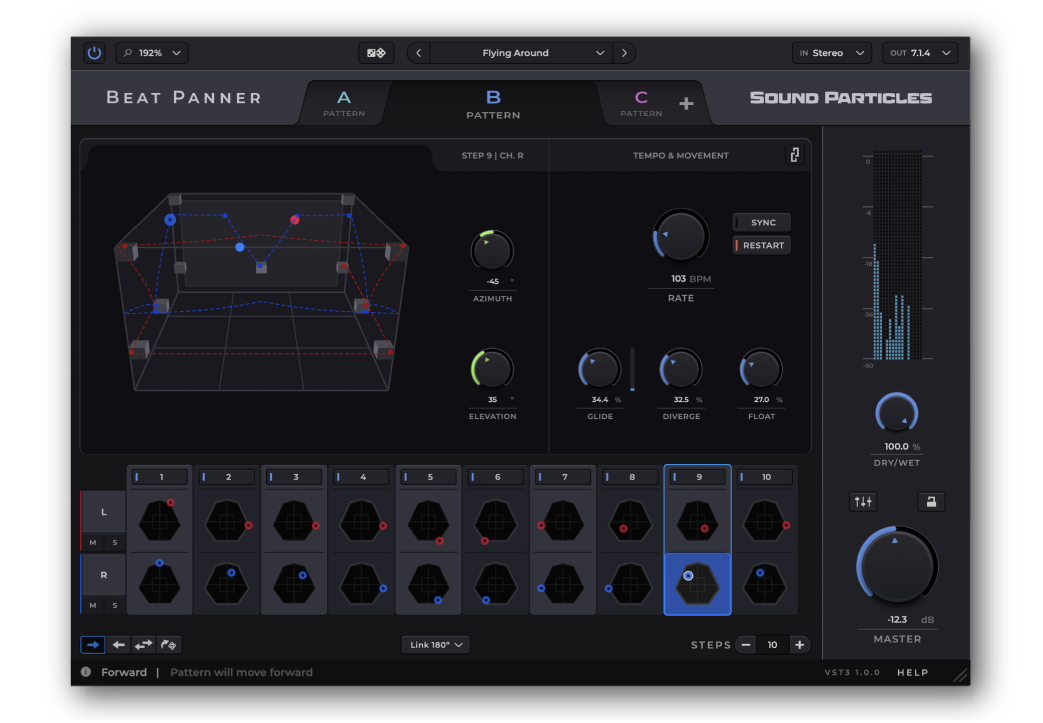Open the Flying Around preset dropdown

[x=521, y=53]
